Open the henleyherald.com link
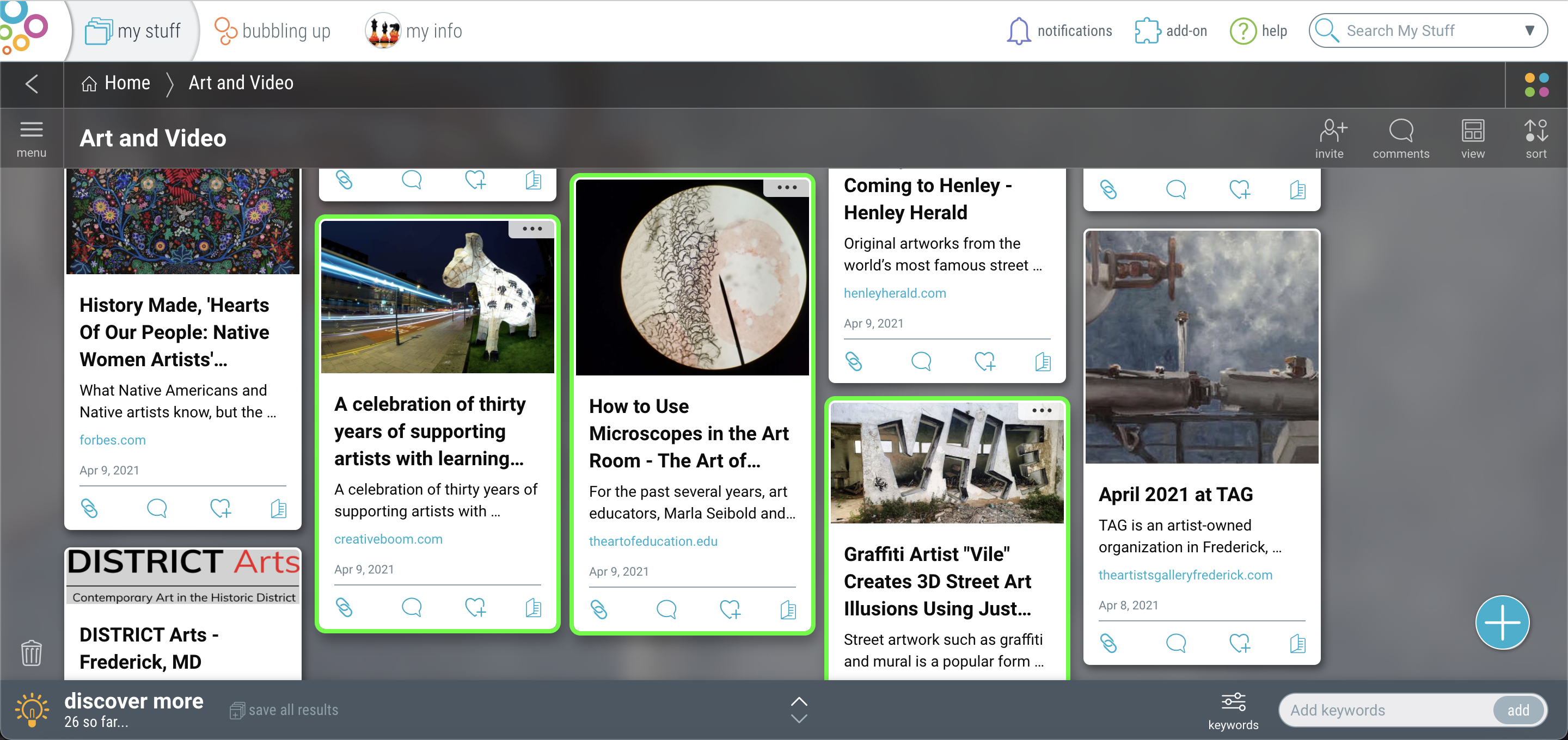 coord(895,293)
